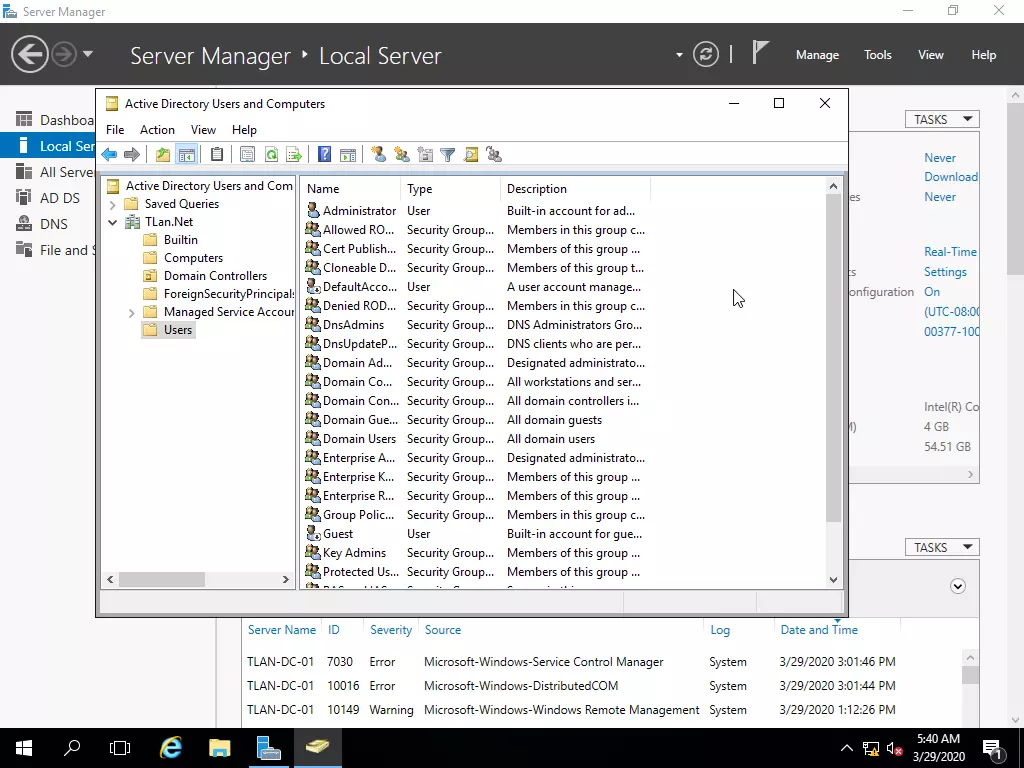Open upper TASKS dropdown in Server Manager

tap(942, 120)
